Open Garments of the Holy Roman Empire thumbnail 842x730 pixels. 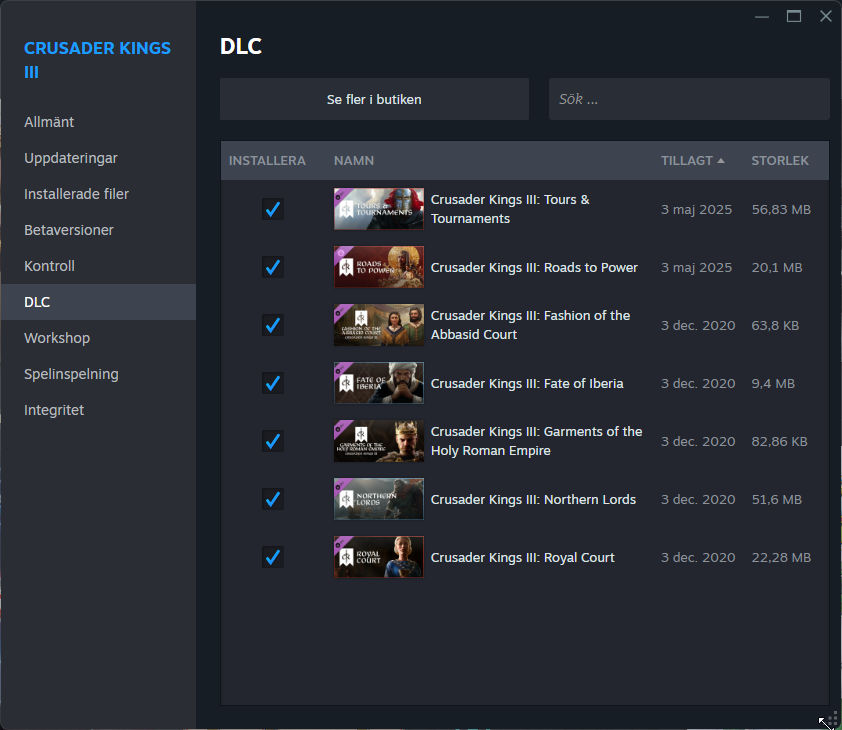pyautogui.click(x=379, y=441)
